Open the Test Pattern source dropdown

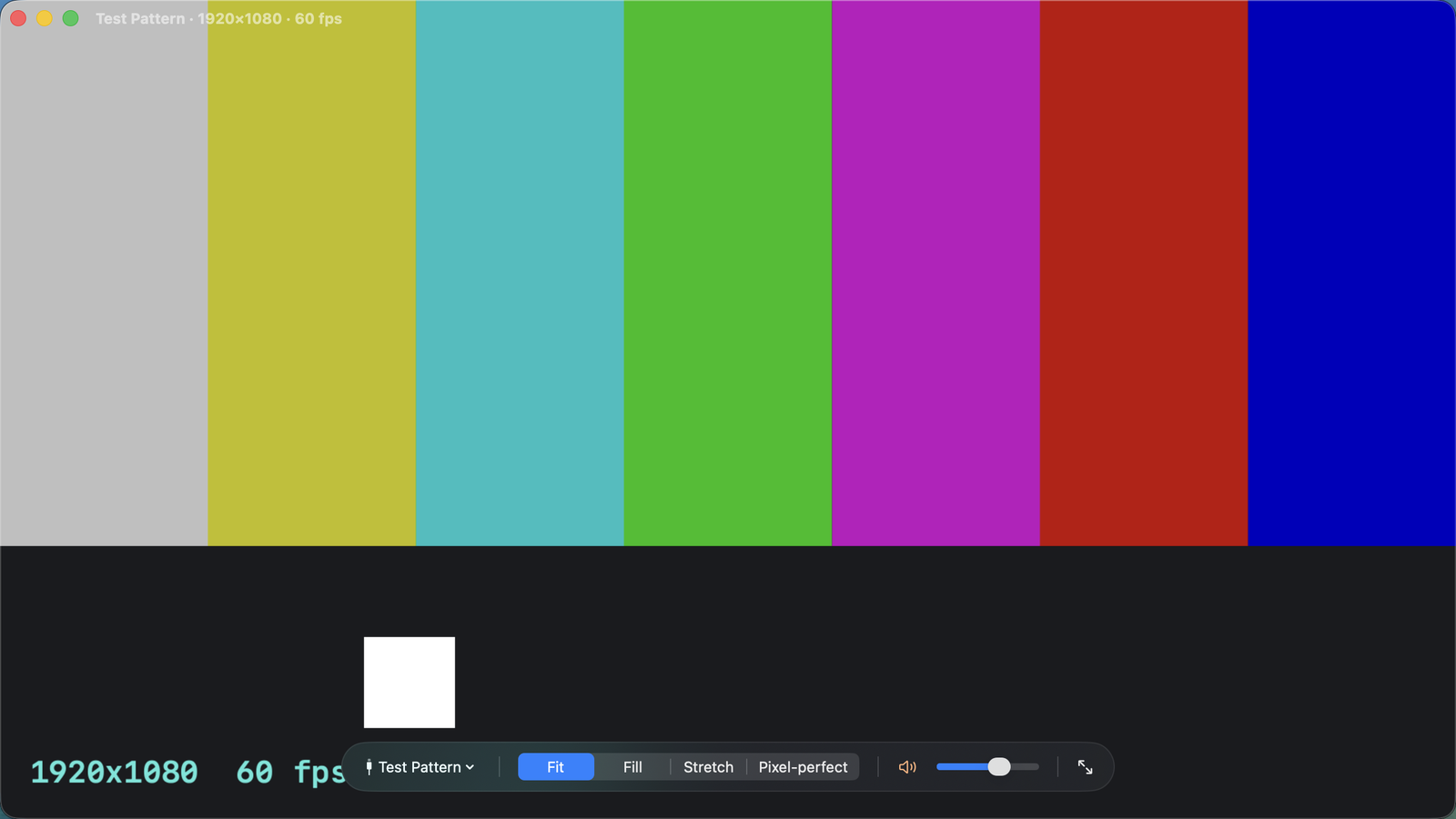420,767
